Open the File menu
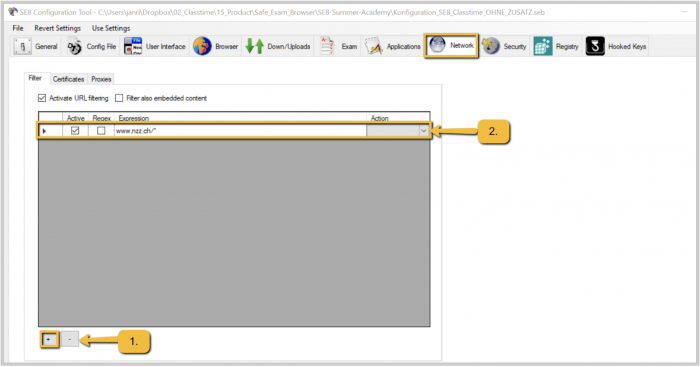700x367 pixels. click(x=18, y=28)
